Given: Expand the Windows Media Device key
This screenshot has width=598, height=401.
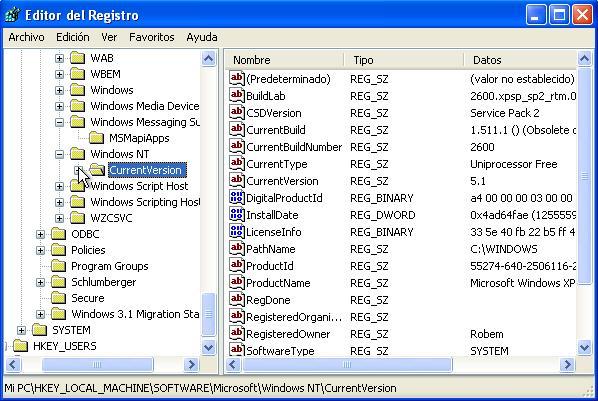Looking at the screenshot, I should 59,106.
